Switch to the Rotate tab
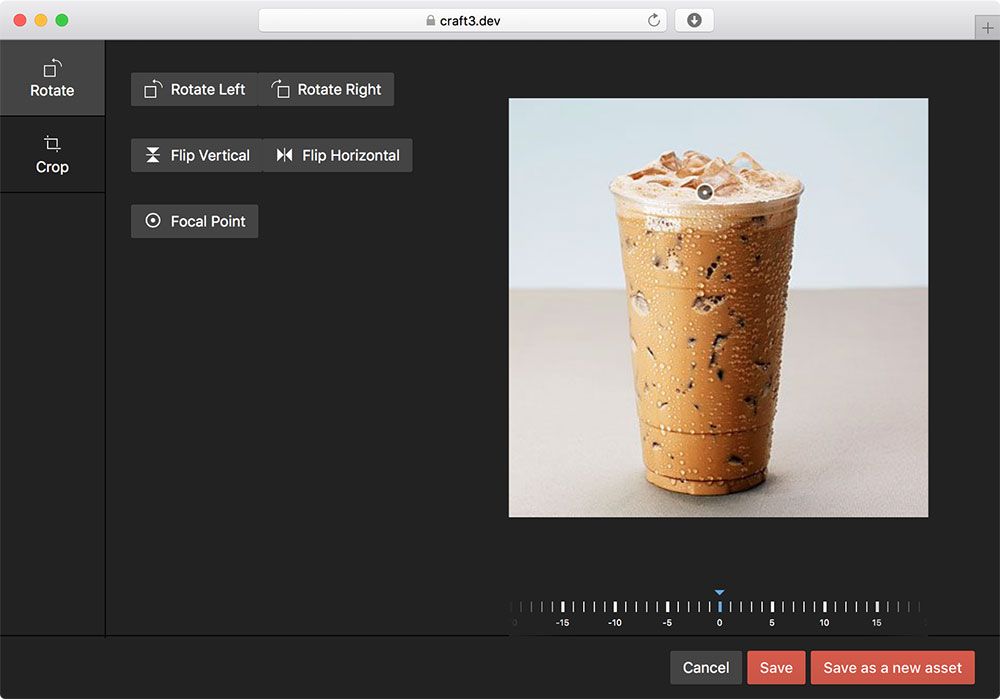This screenshot has width=1000, height=699. [x=52, y=80]
